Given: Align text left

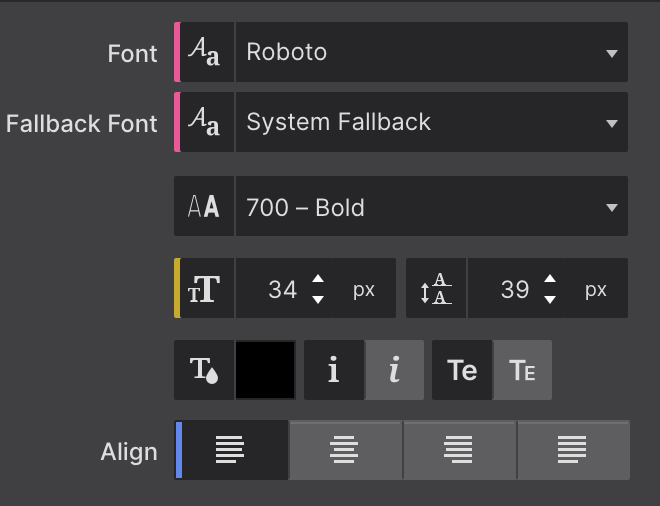Looking at the screenshot, I should coord(231,450).
